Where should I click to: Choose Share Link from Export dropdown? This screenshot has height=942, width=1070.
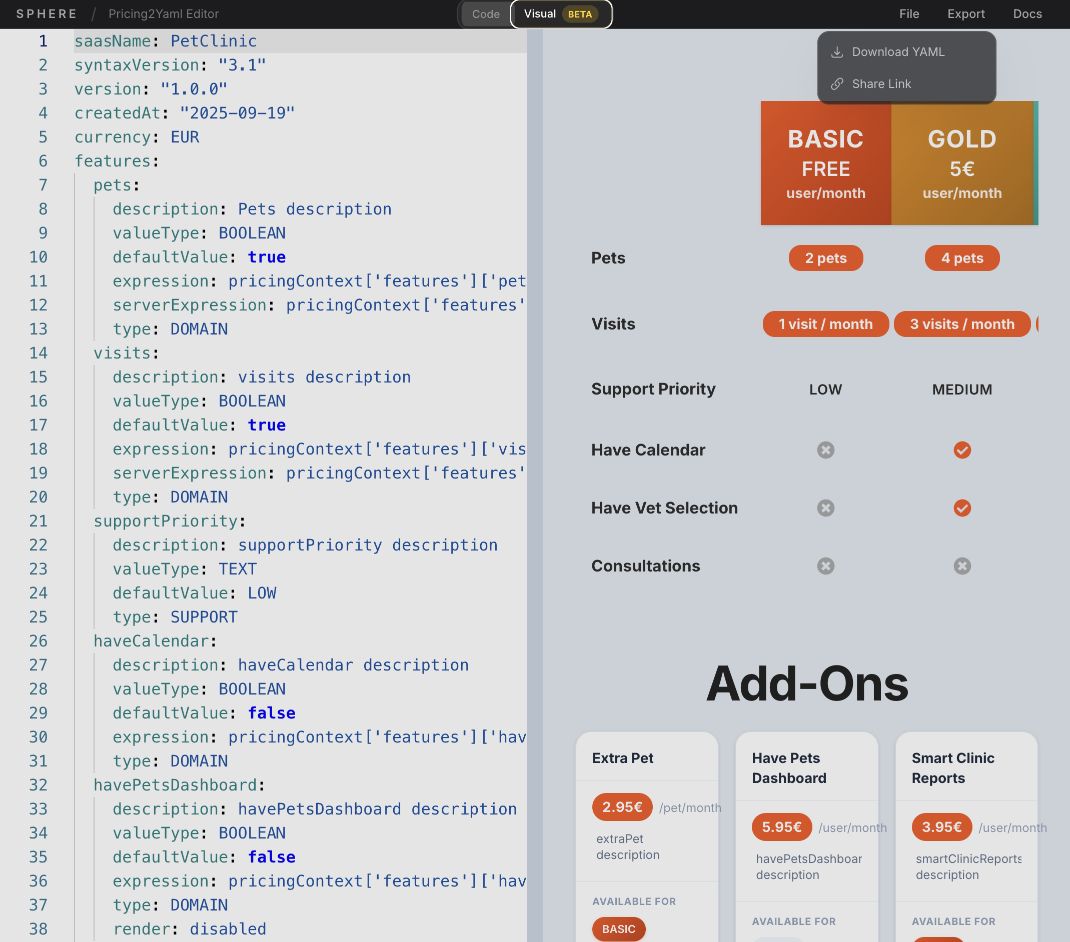pyautogui.click(x=906, y=84)
